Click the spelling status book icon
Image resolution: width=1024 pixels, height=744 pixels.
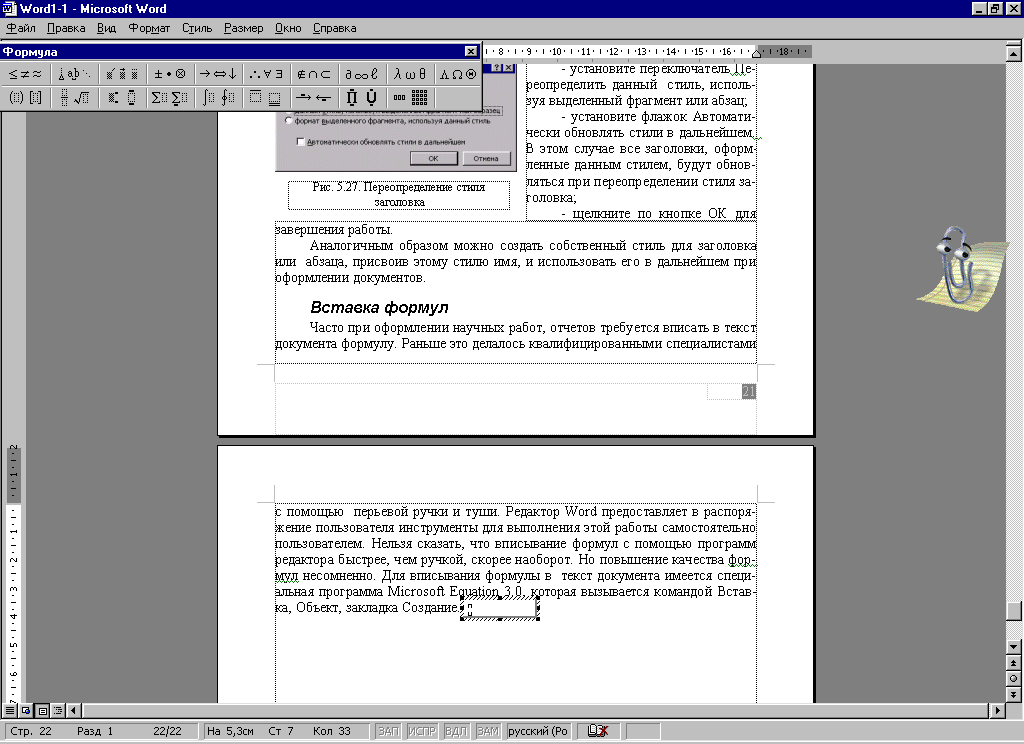coord(598,731)
